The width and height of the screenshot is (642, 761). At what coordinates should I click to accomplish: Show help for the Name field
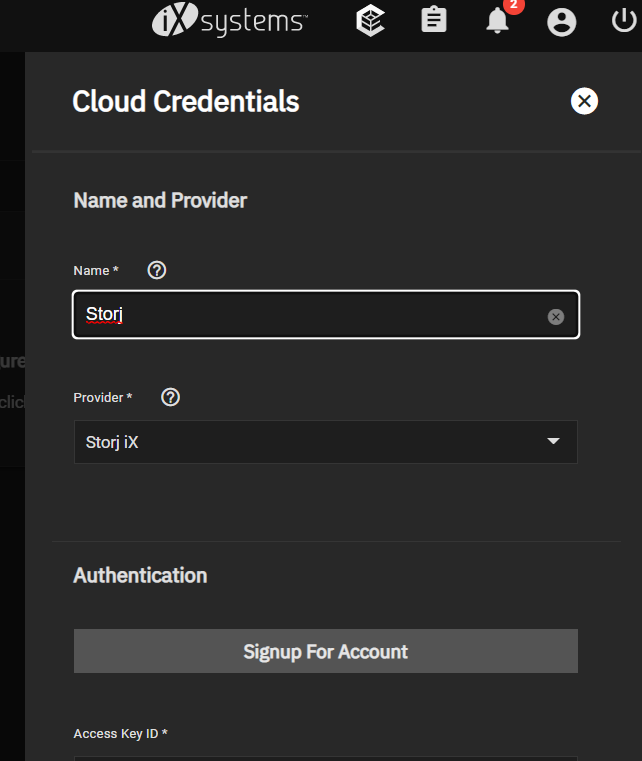point(157,270)
